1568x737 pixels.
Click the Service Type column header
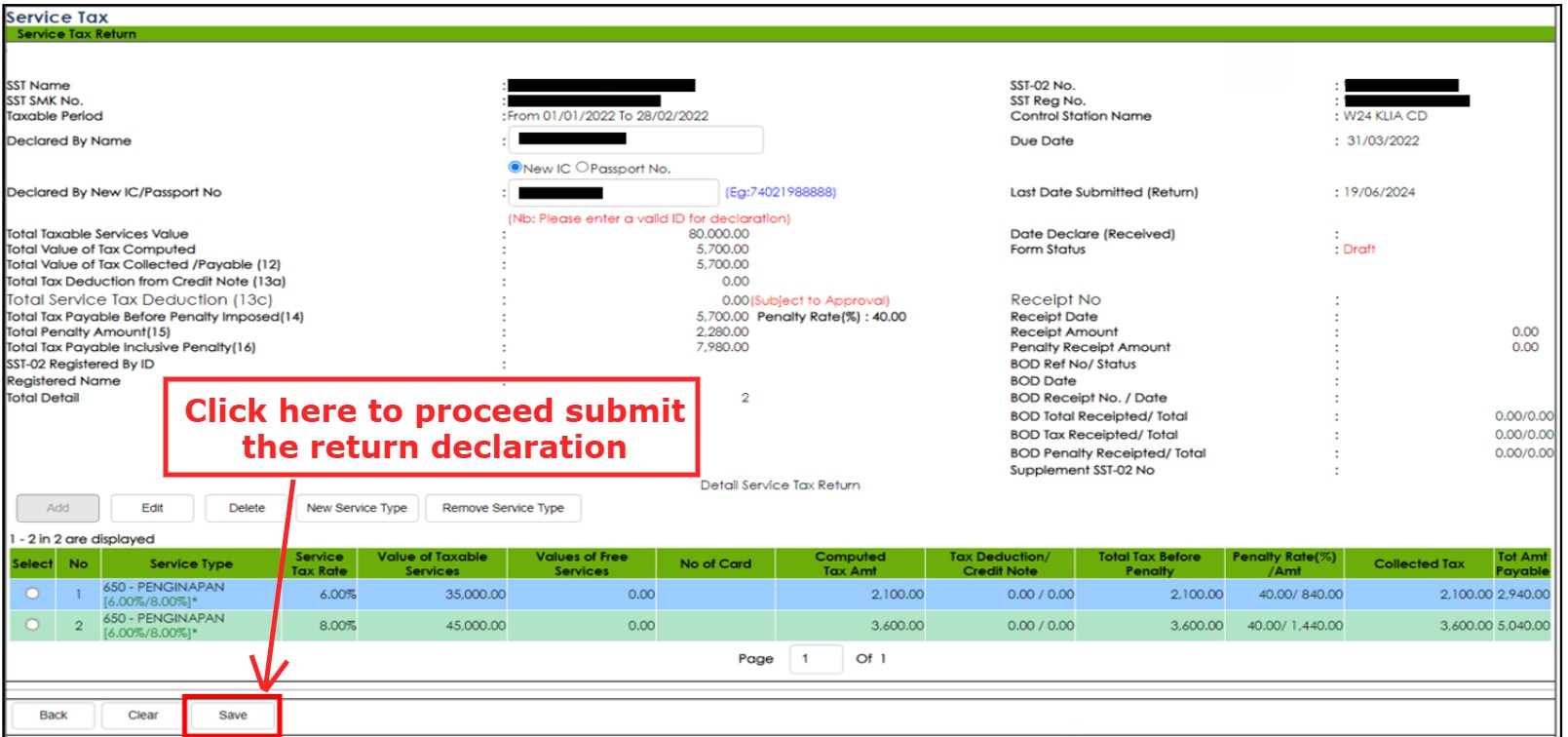coord(191,563)
